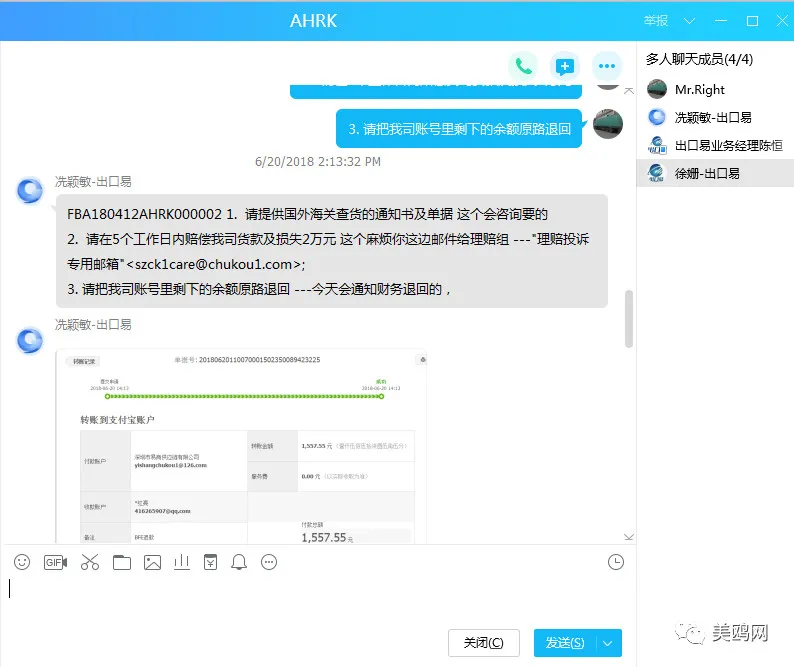Open the emoji smiley picker

coord(22,562)
